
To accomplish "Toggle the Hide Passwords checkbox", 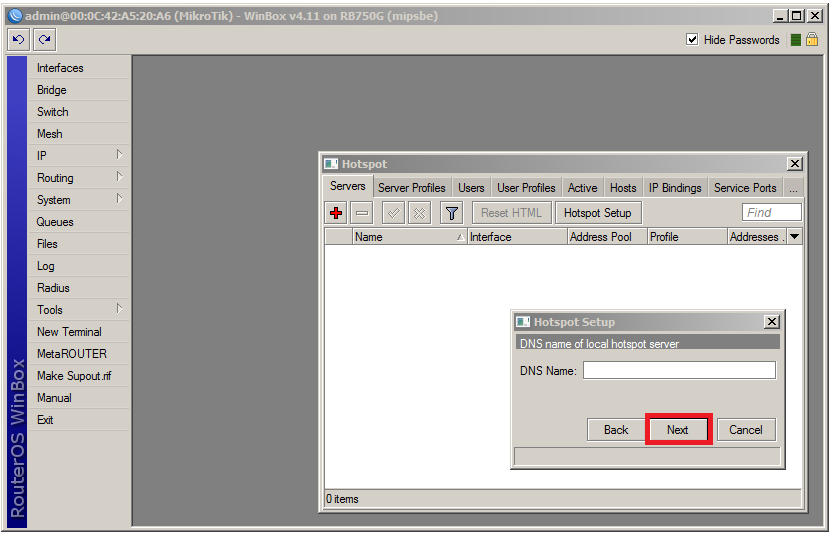I will pyautogui.click(x=692, y=40).
